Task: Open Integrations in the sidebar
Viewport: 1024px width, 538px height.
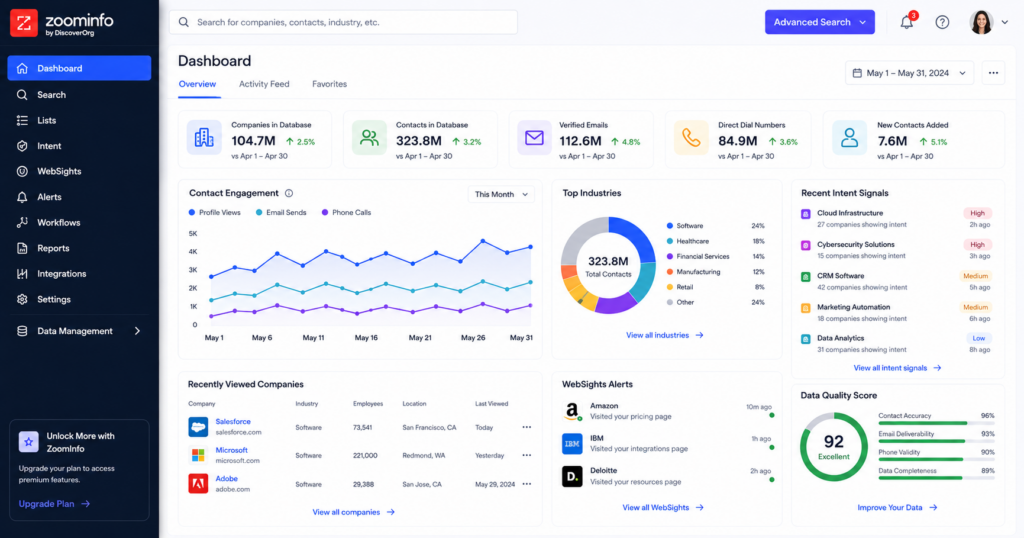Action: tap(79, 274)
